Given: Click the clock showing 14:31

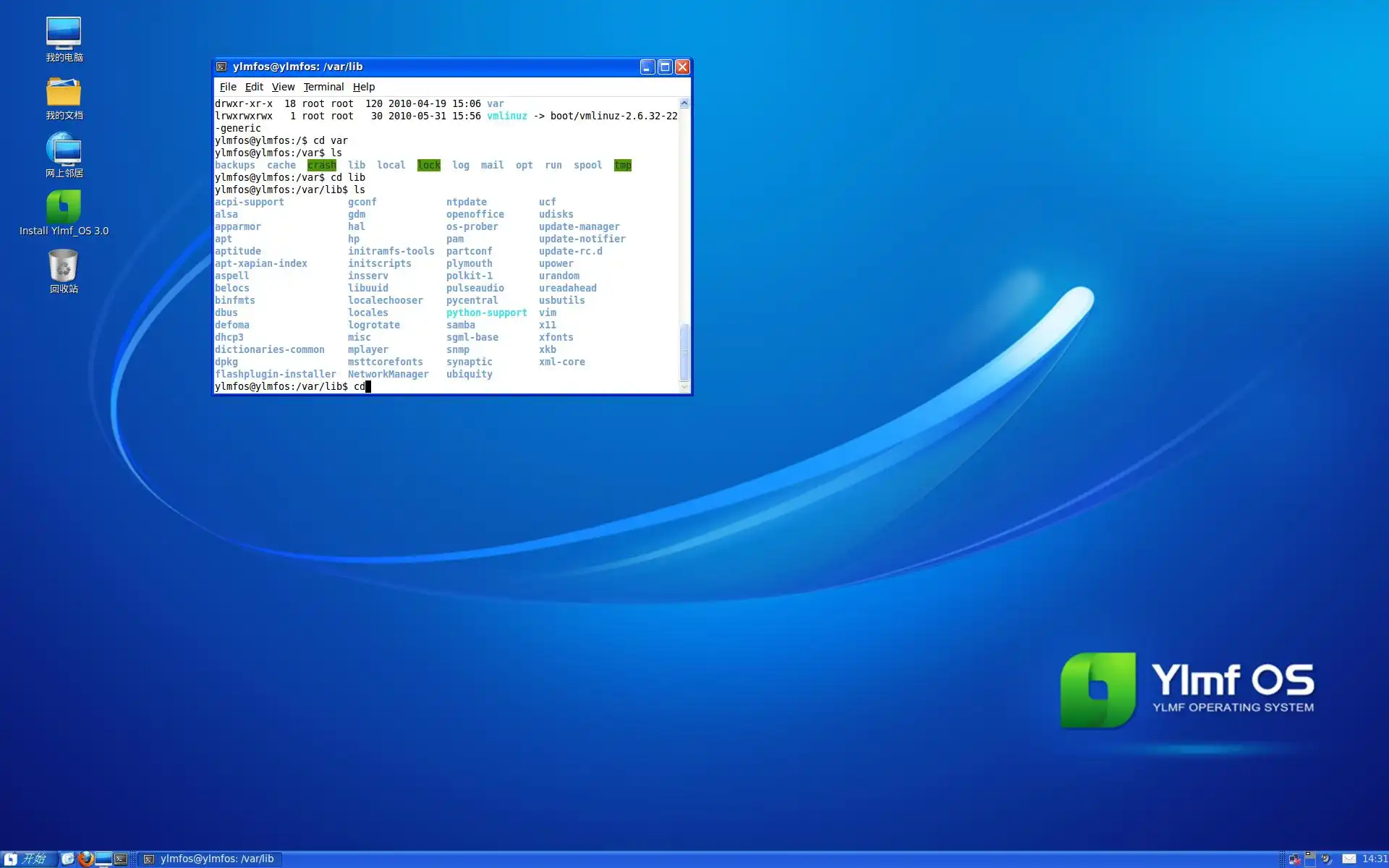Looking at the screenshot, I should pyautogui.click(x=1374, y=859).
